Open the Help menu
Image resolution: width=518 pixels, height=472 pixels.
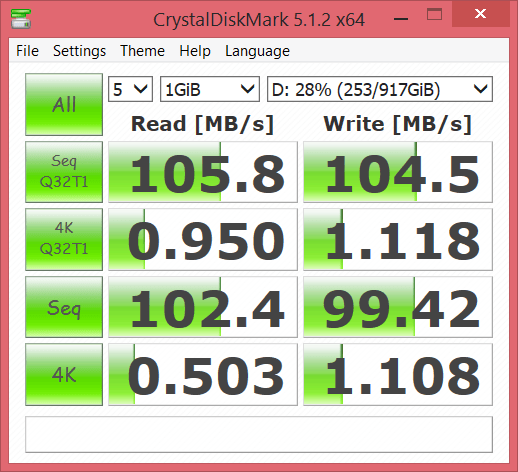[x=195, y=51]
